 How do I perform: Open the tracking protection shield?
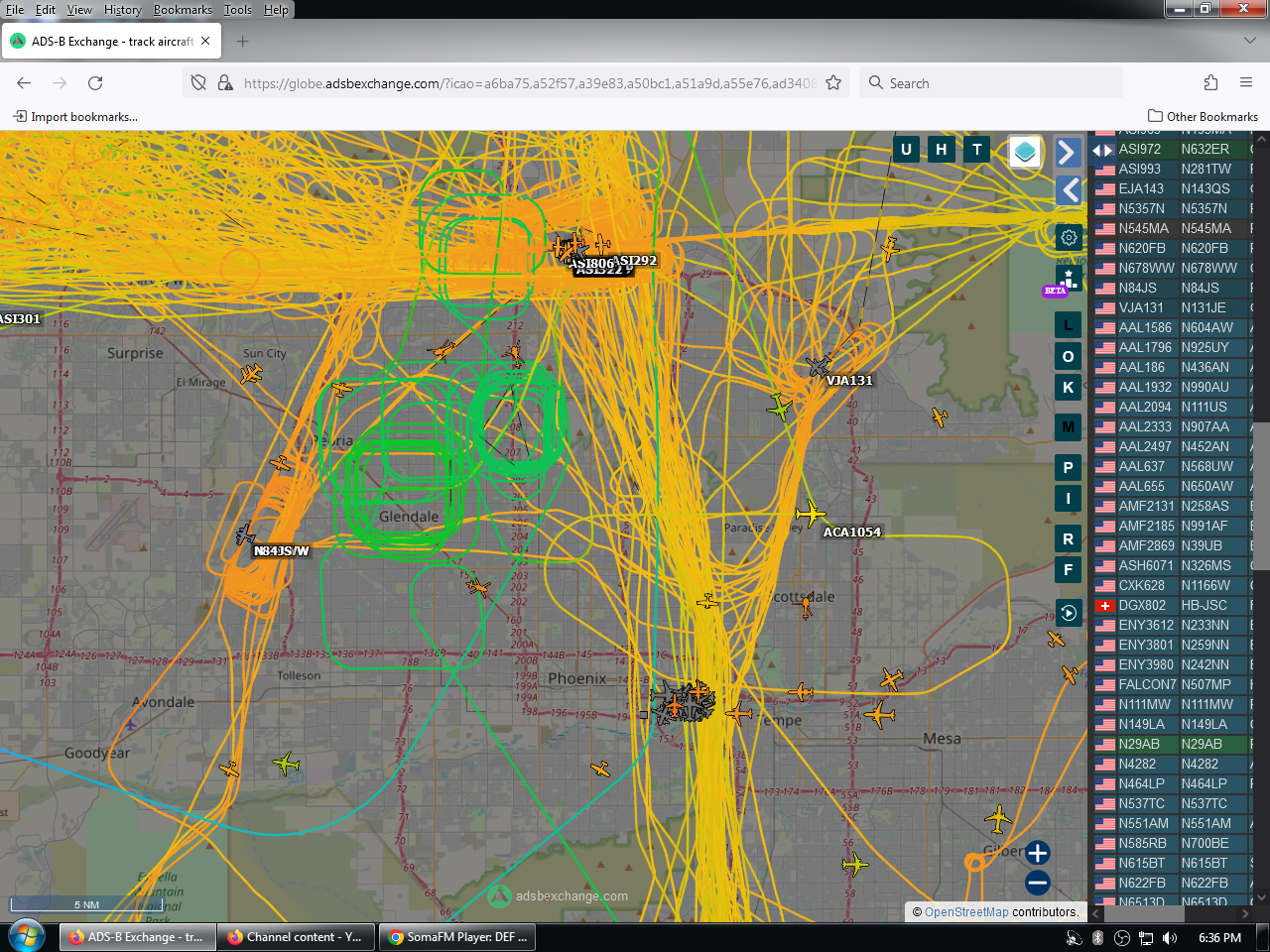[x=198, y=83]
